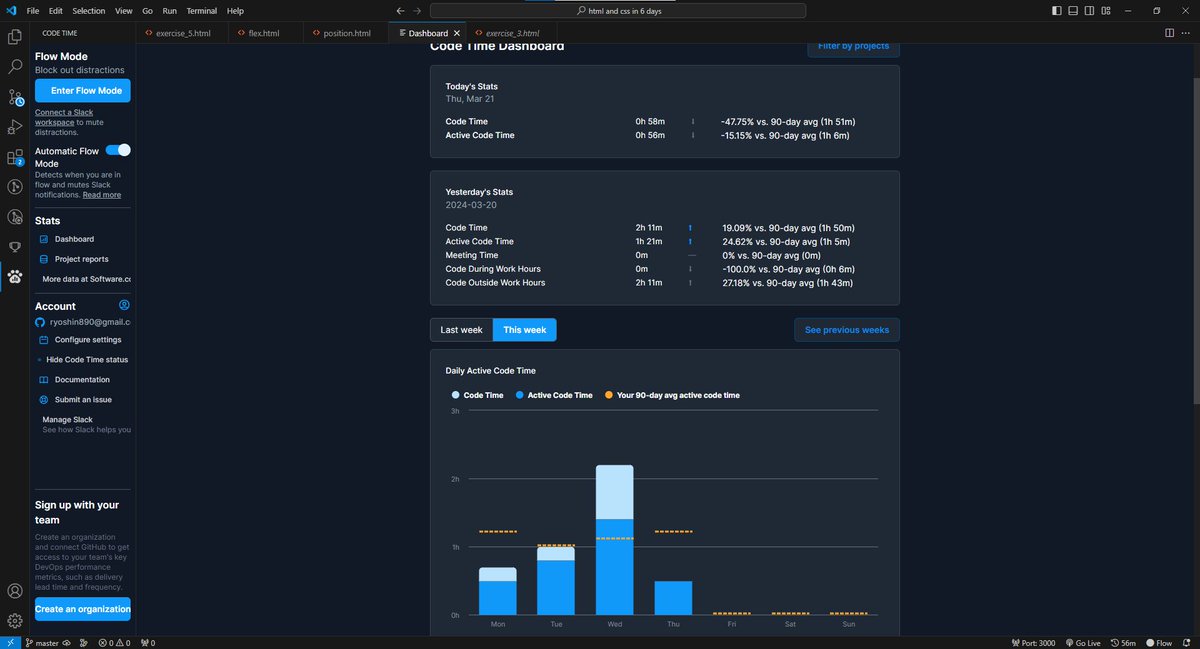The height and width of the screenshot is (649, 1200).
Task: Open the Explorer view in activity bar
Action: [x=15, y=37]
